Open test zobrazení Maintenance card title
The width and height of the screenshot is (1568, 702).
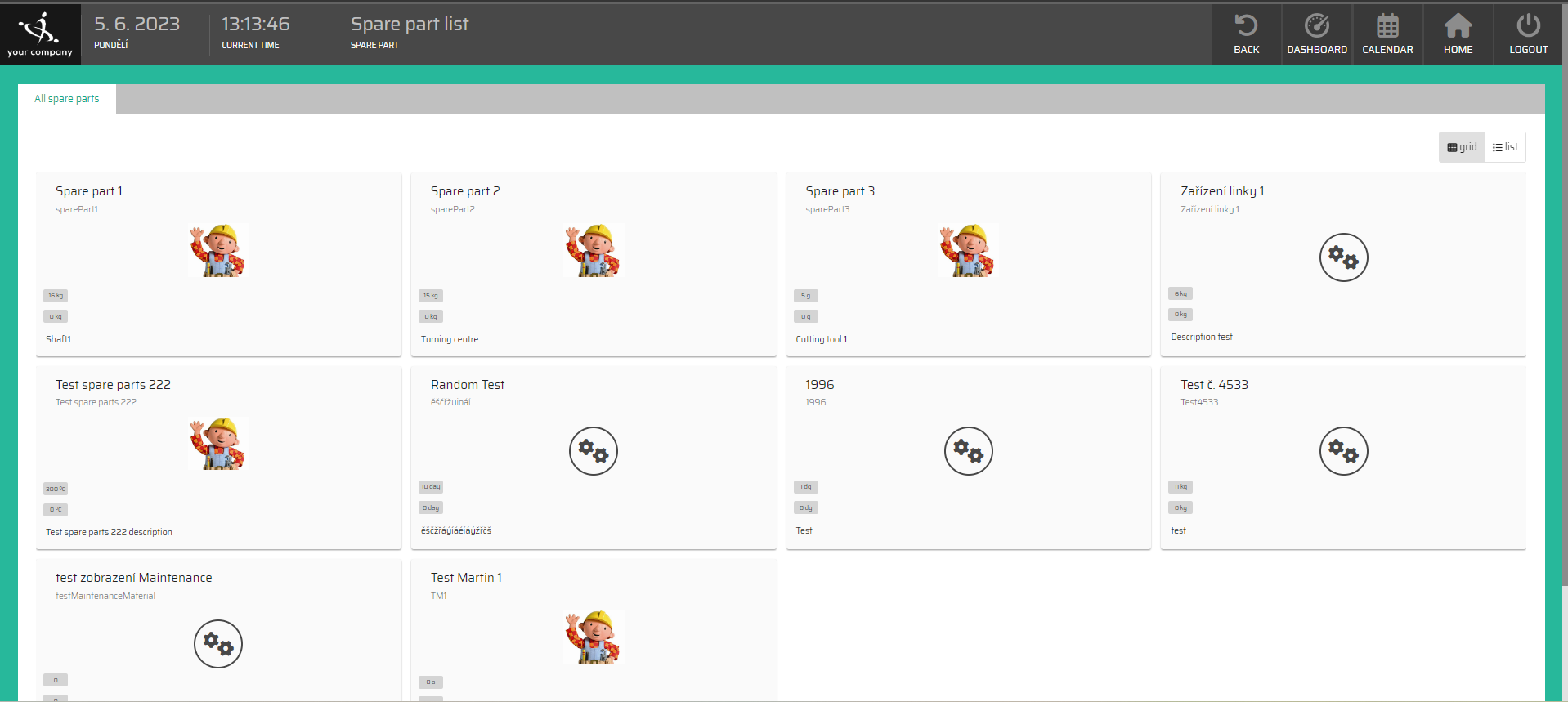(134, 578)
